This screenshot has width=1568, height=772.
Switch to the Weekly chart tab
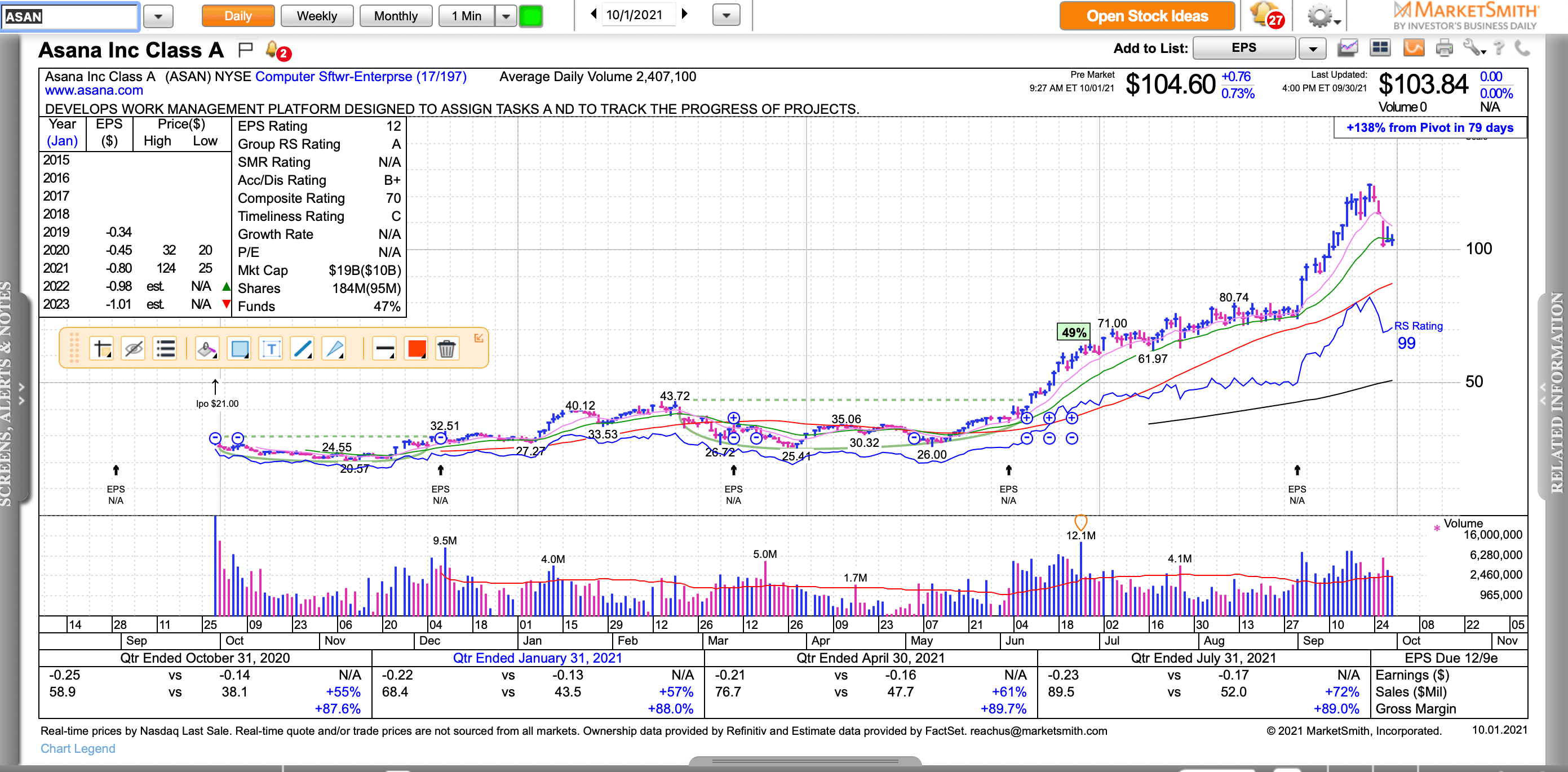[317, 16]
